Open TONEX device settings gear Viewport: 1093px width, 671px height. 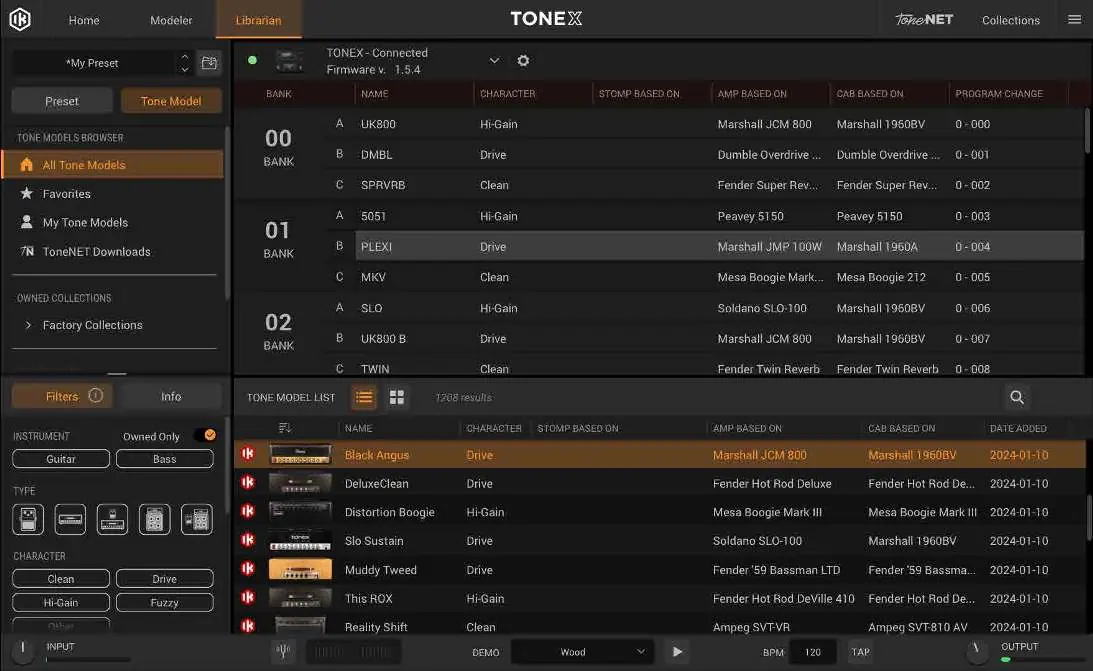[523, 61]
